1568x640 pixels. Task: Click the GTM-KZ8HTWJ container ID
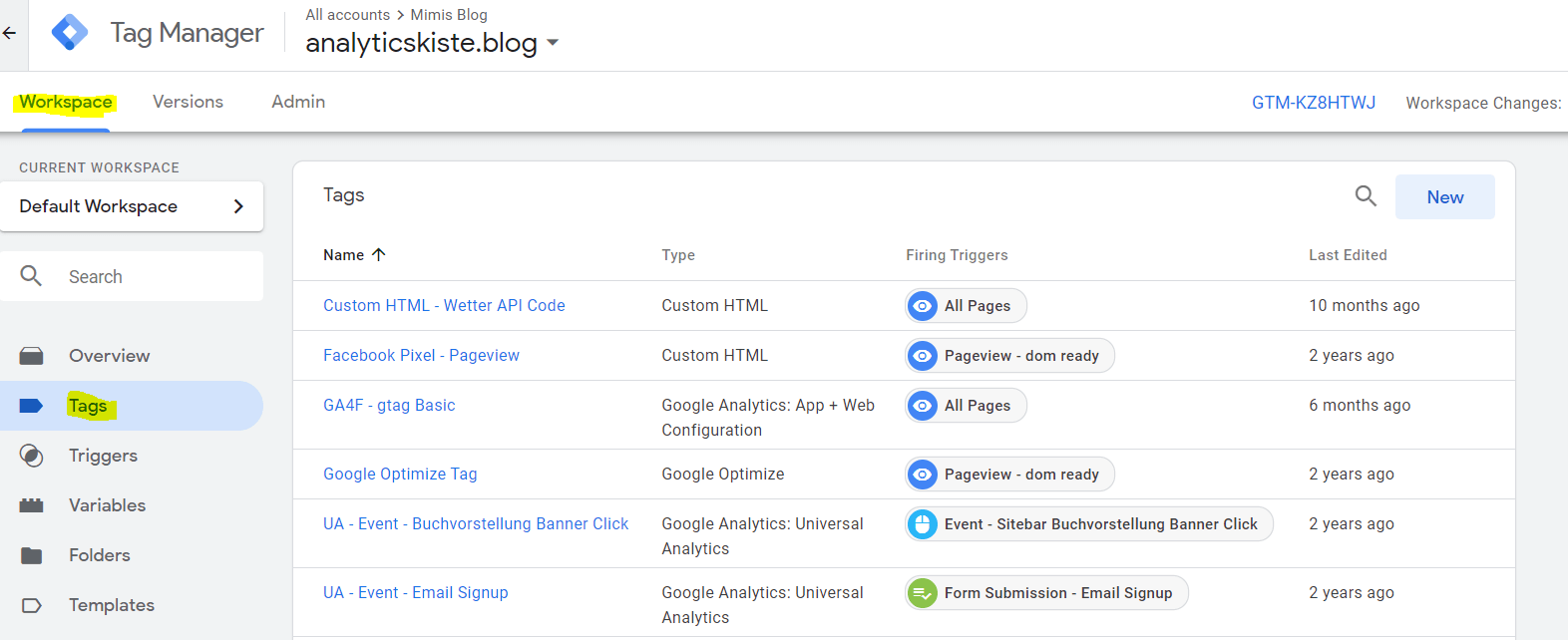(1313, 103)
